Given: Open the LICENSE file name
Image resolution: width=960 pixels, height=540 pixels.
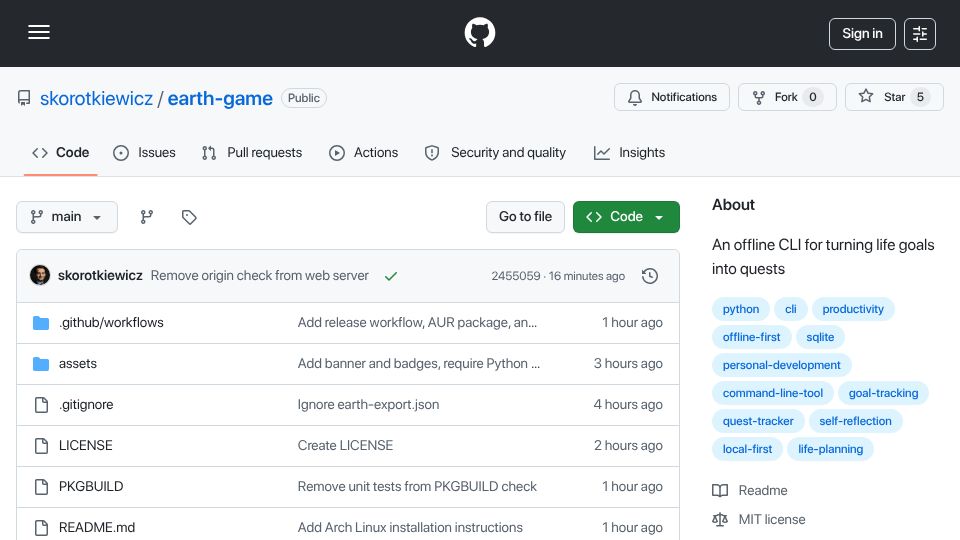Looking at the screenshot, I should (86, 446).
